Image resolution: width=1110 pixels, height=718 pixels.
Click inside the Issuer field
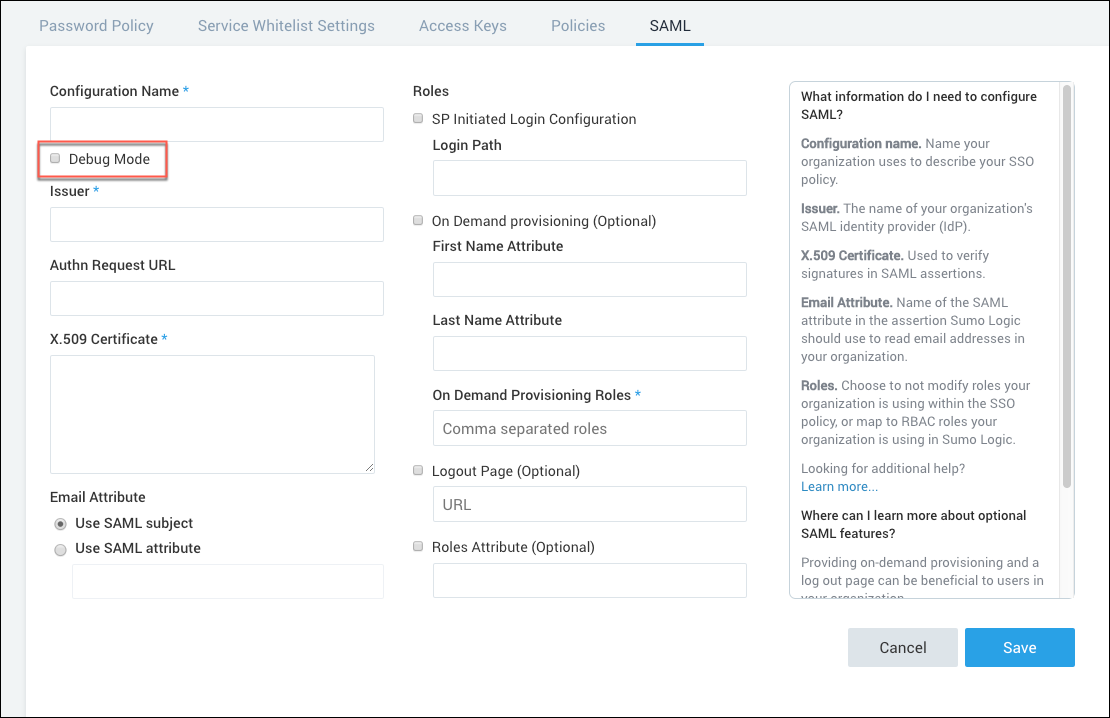pyautogui.click(x=216, y=224)
